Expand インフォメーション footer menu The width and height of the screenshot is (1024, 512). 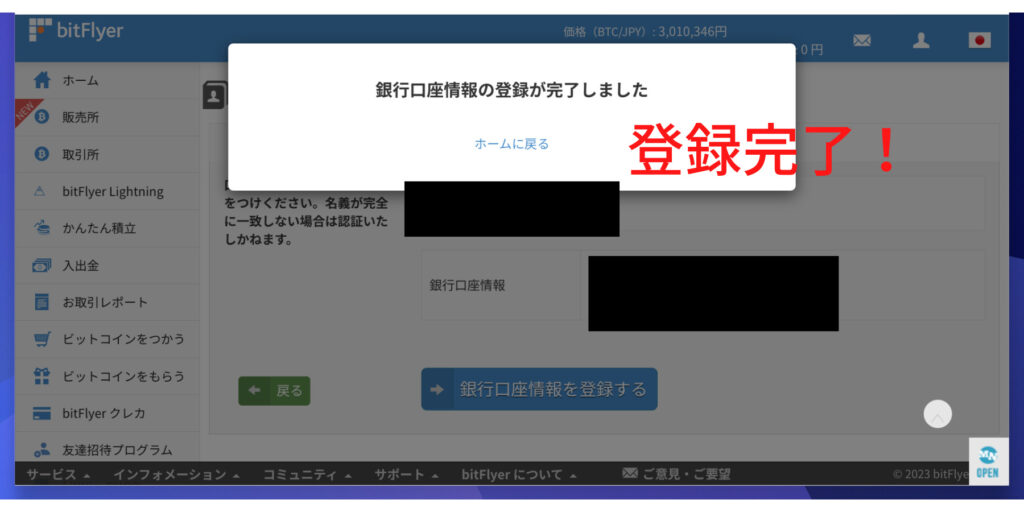click(177, 474)
